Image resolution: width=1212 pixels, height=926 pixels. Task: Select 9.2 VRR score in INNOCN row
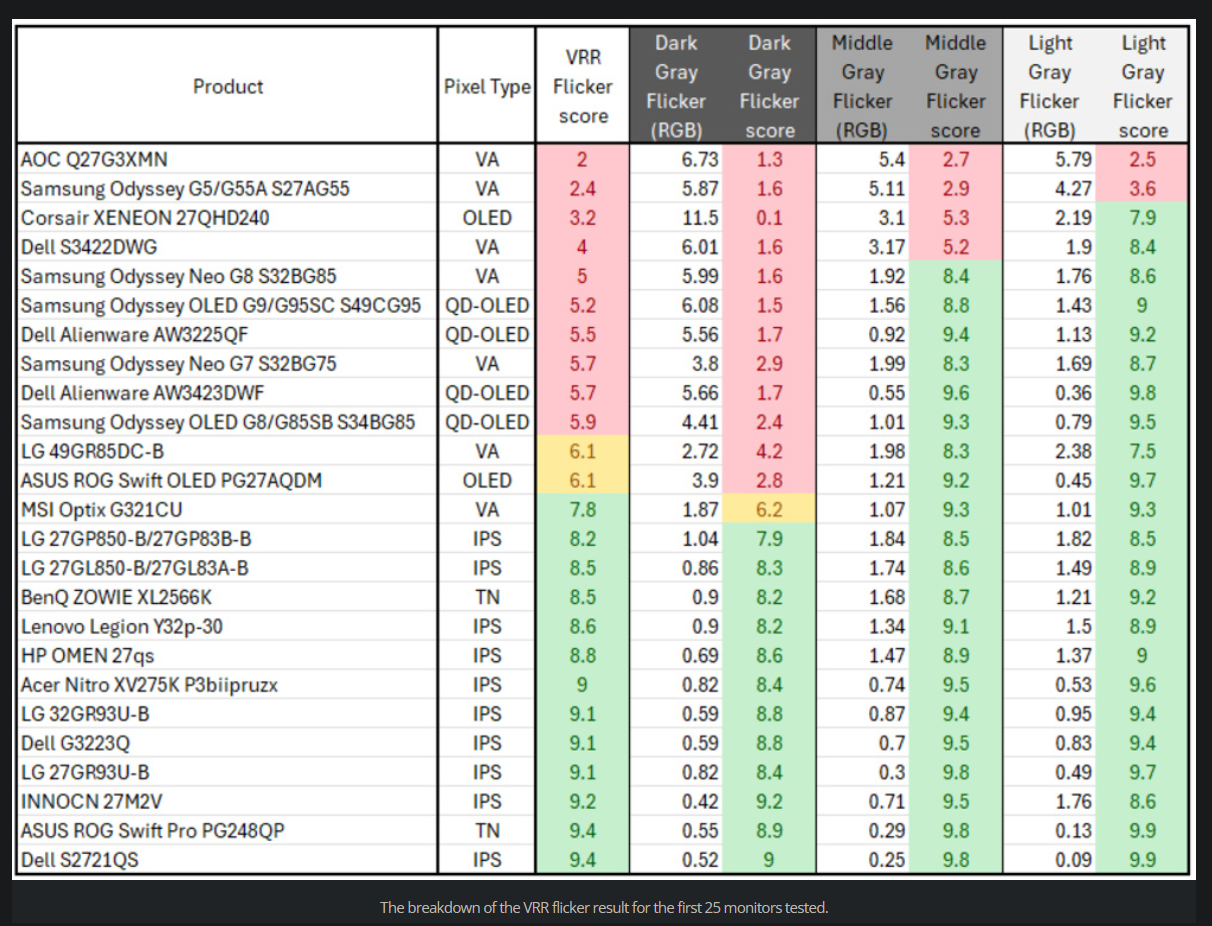583,801
